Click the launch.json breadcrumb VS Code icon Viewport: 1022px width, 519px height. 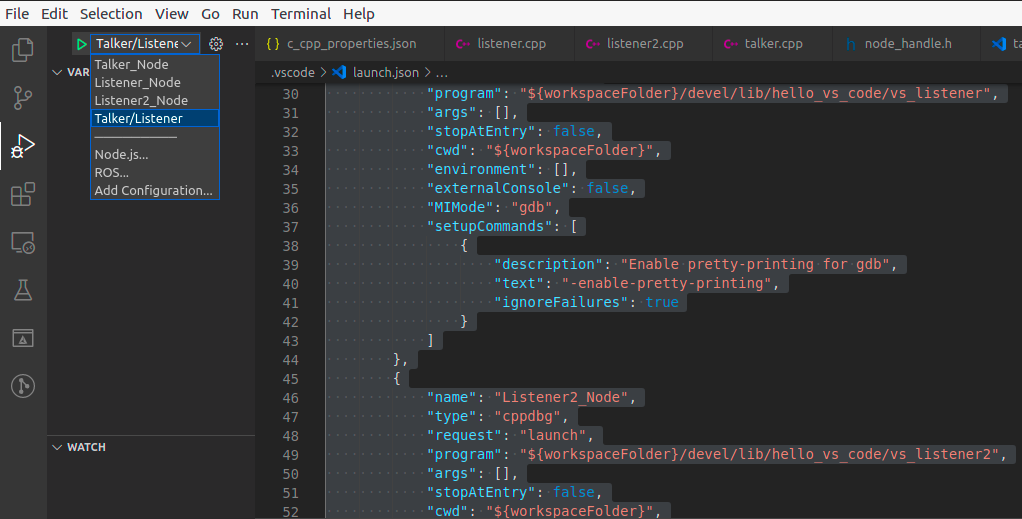click(x=339, y=72)
